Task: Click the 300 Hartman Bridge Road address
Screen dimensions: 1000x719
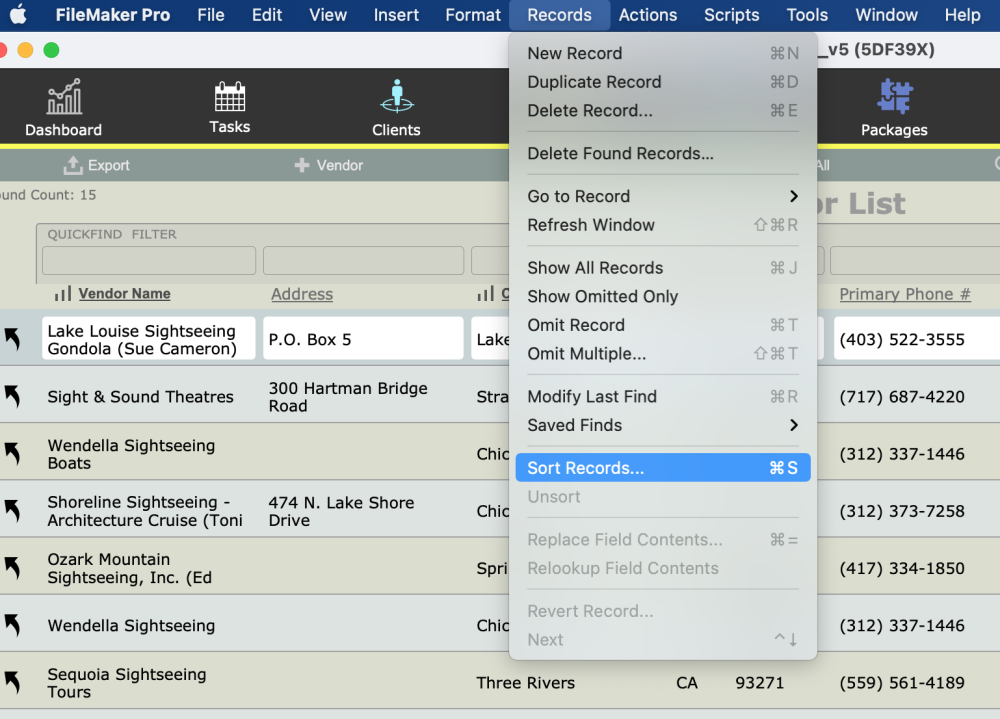Action: pyautogui.click(x=348, y=396)
